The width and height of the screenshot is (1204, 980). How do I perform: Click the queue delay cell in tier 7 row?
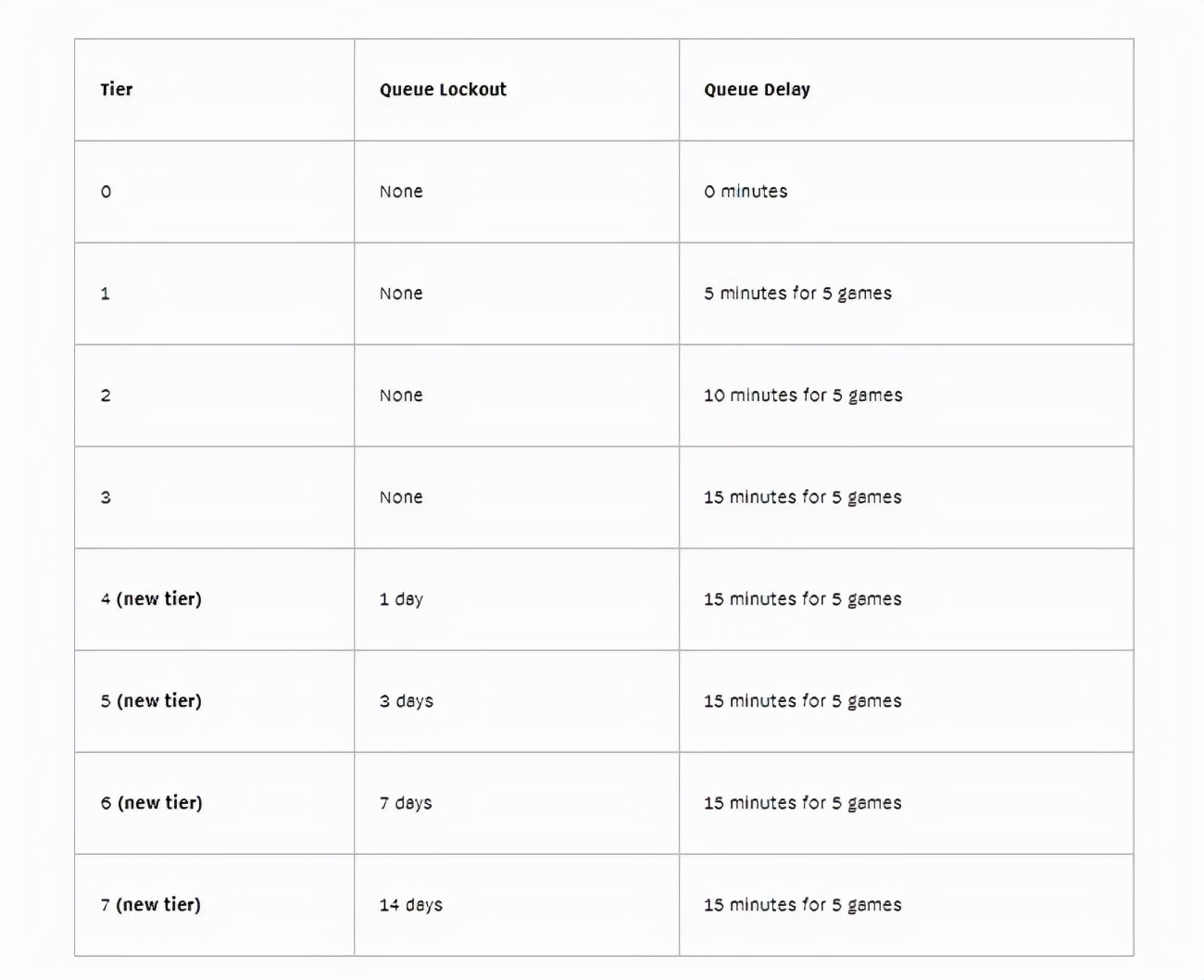tap(802, 905)
